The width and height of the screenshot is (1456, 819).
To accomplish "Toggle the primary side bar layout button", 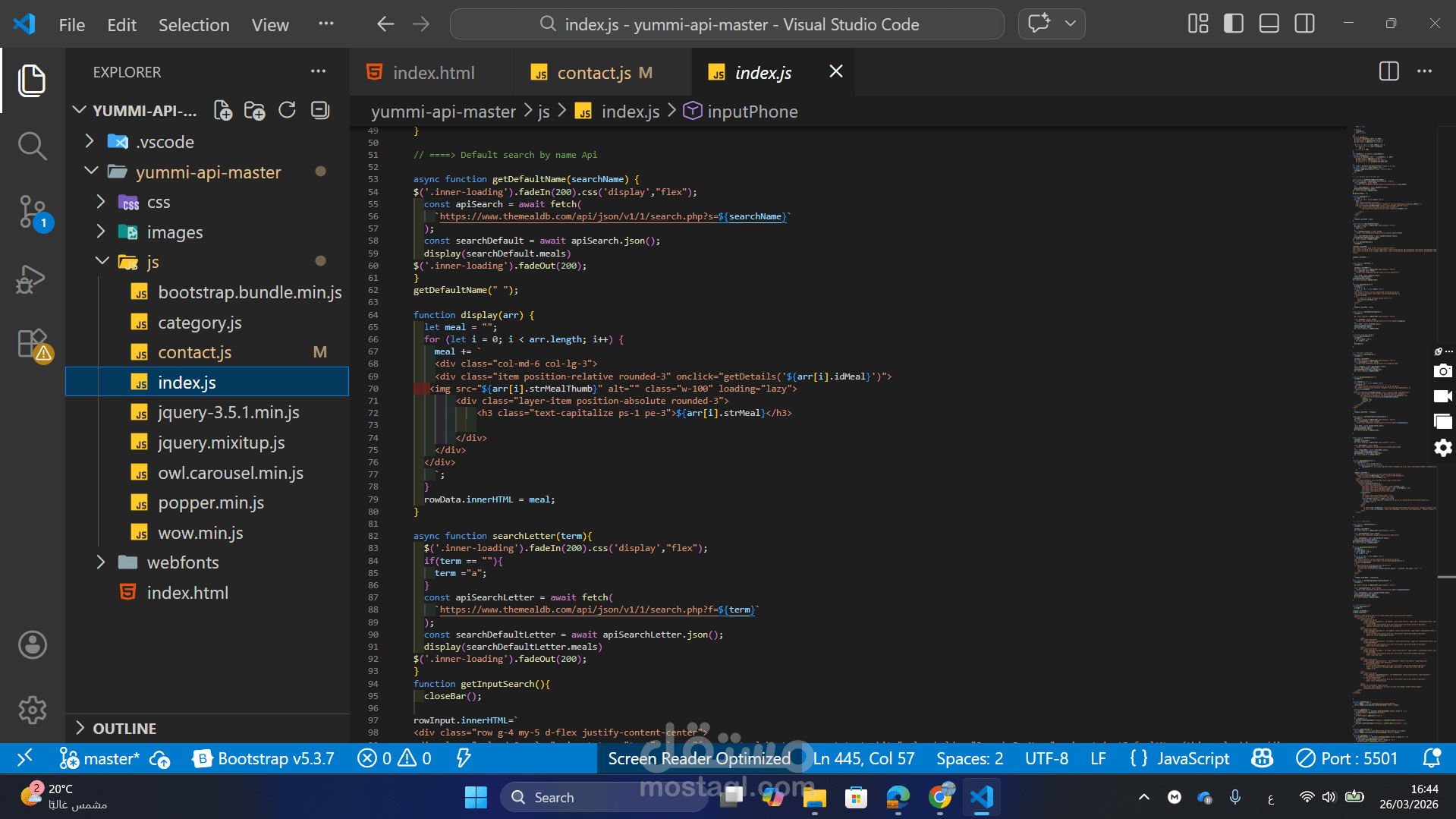I will tap(1234, 24).
